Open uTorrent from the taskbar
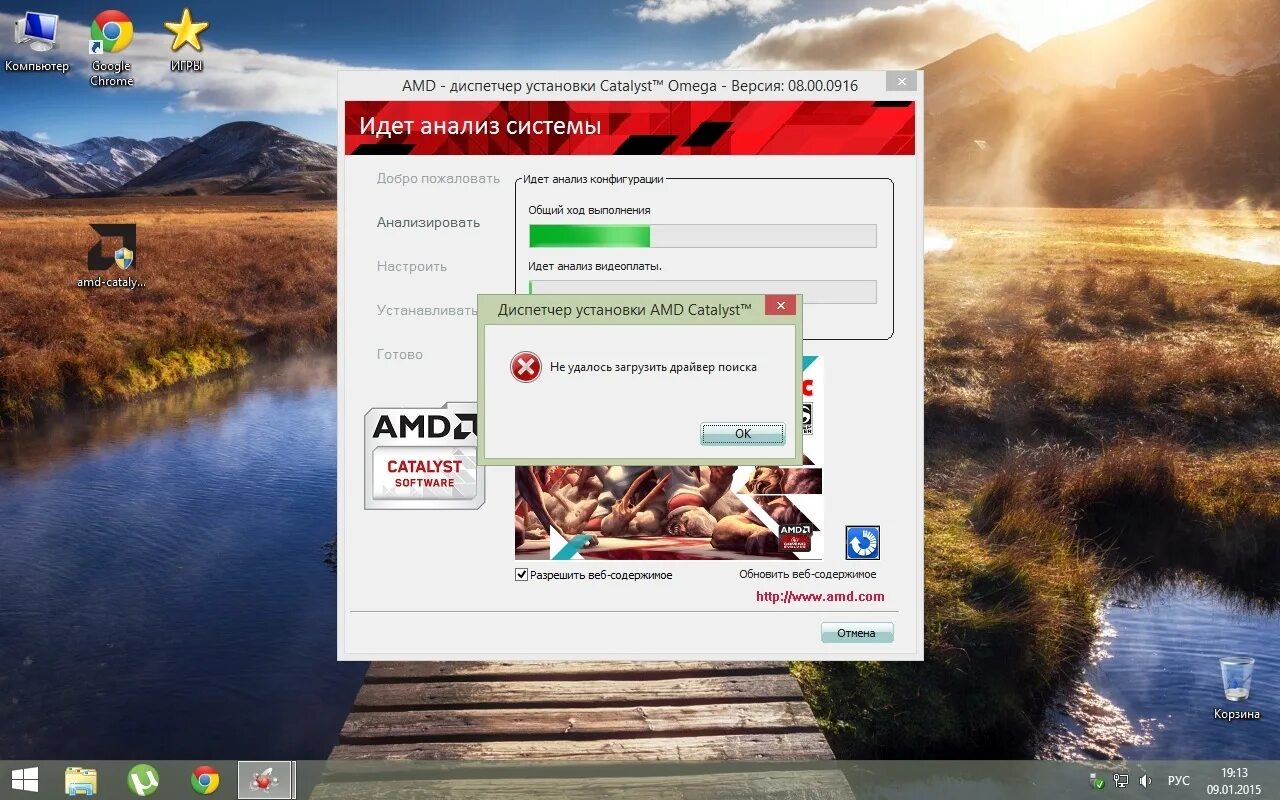The height and width of the screenshot is (800, 1280). (143, 780)
